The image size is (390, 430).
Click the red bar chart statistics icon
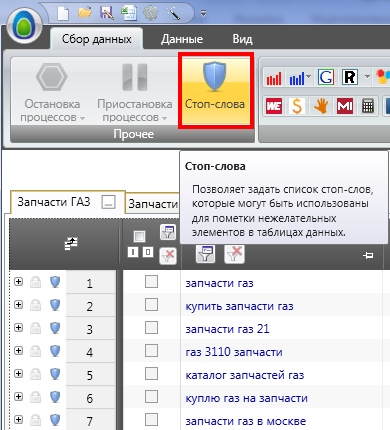point(274,78)
